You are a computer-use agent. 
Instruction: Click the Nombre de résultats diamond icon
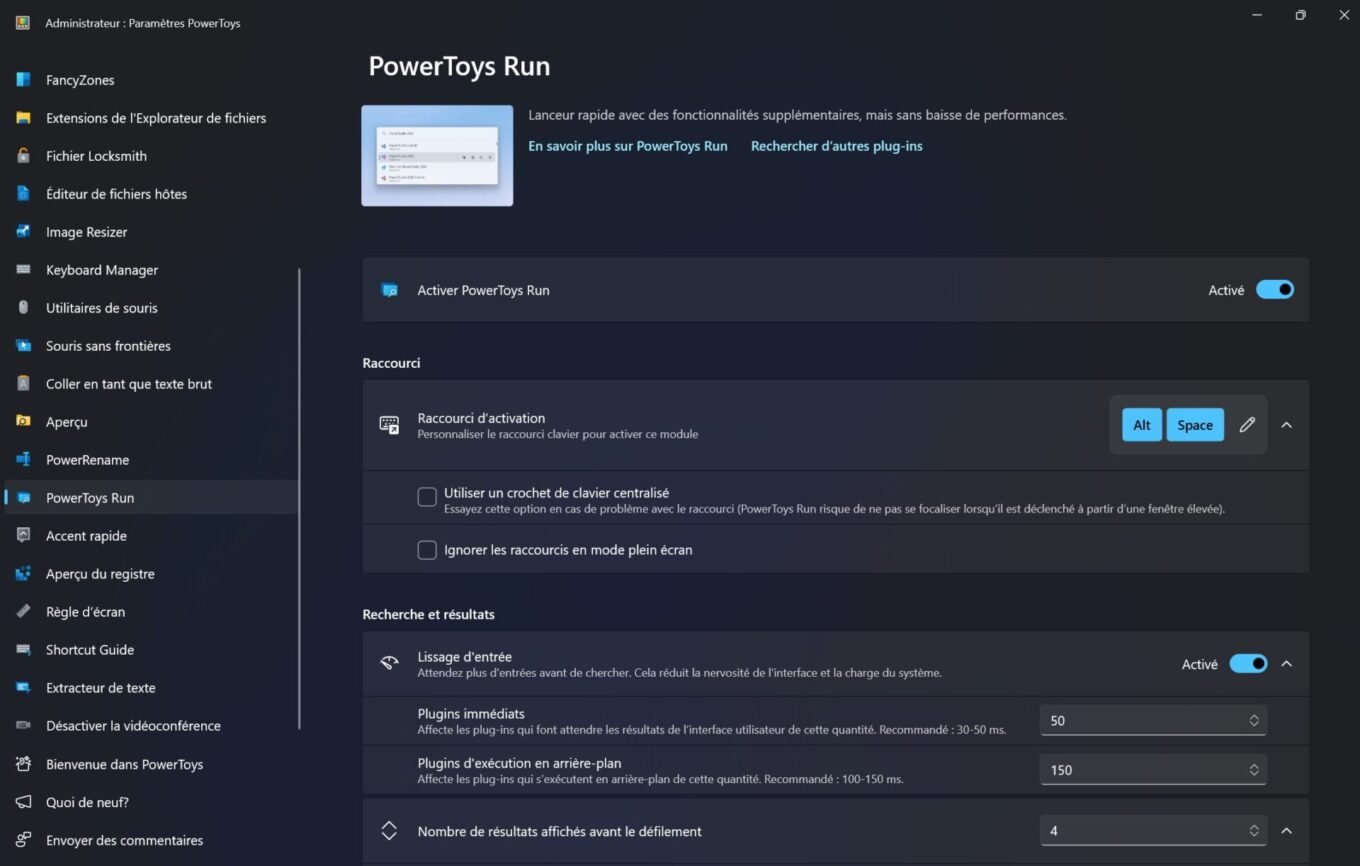[x=389, y=831]
